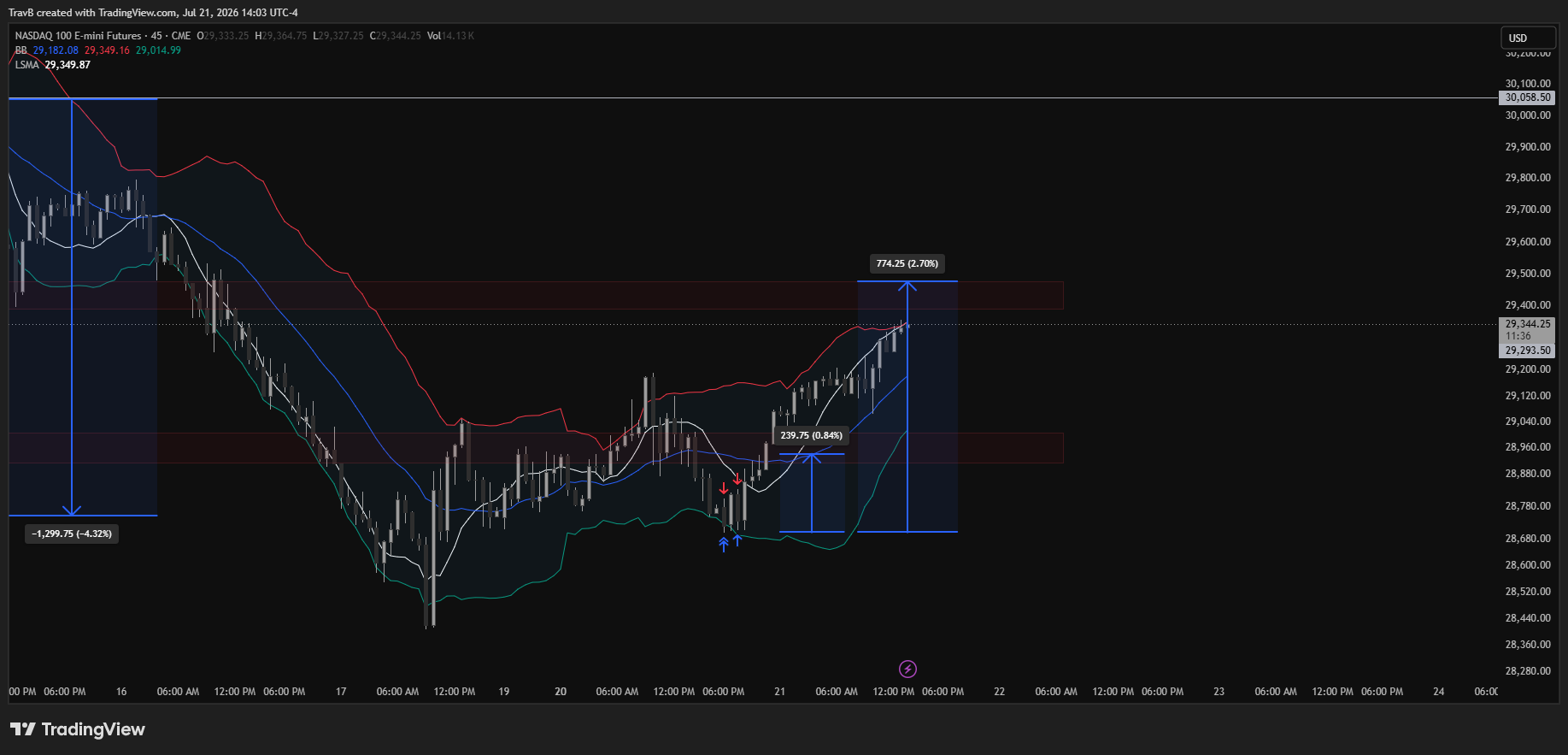Viewport: 1568px width, 755px height.
Task: Click date label 22 on time axis
Action: [999, 692]
